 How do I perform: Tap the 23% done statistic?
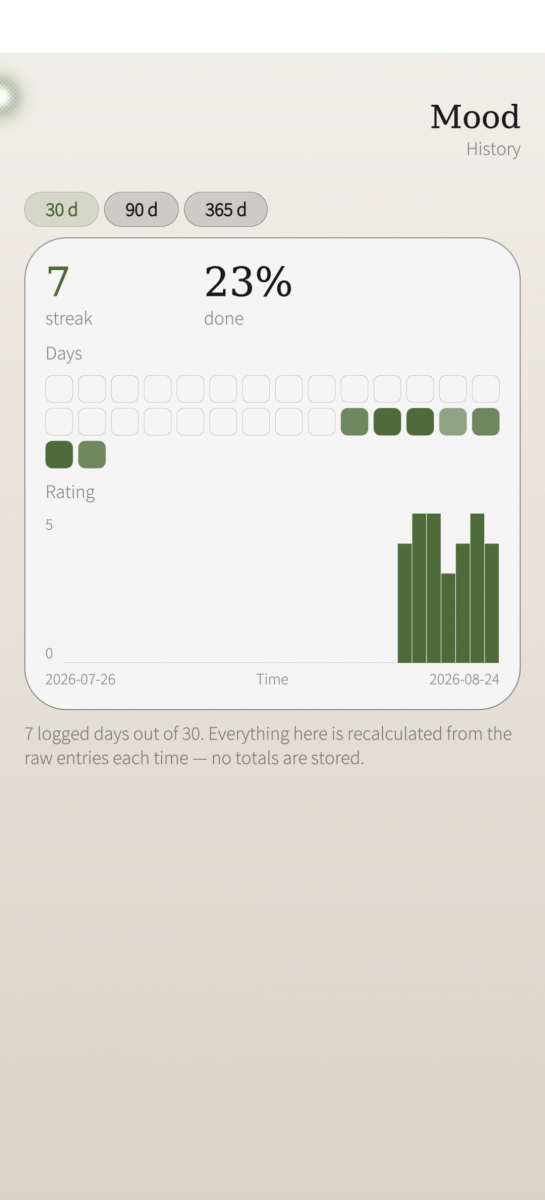248,294
